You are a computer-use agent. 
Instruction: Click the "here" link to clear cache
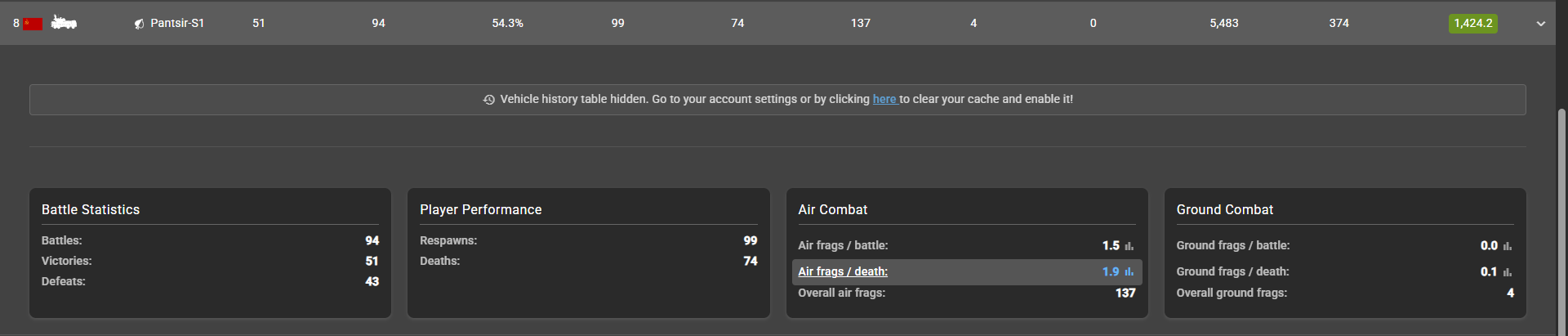coord(884,99)
